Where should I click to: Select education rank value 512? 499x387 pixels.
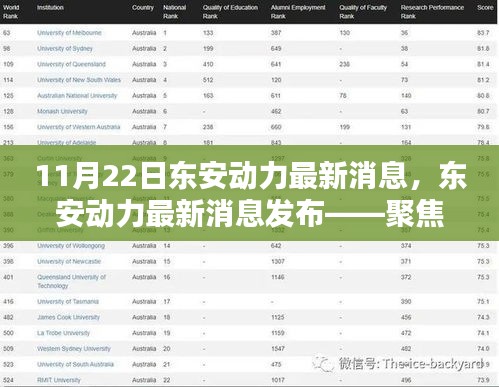point(208,80)
